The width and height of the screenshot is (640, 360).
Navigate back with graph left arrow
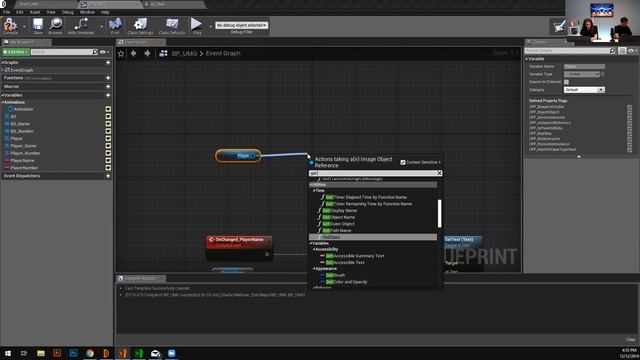[133, 53]
